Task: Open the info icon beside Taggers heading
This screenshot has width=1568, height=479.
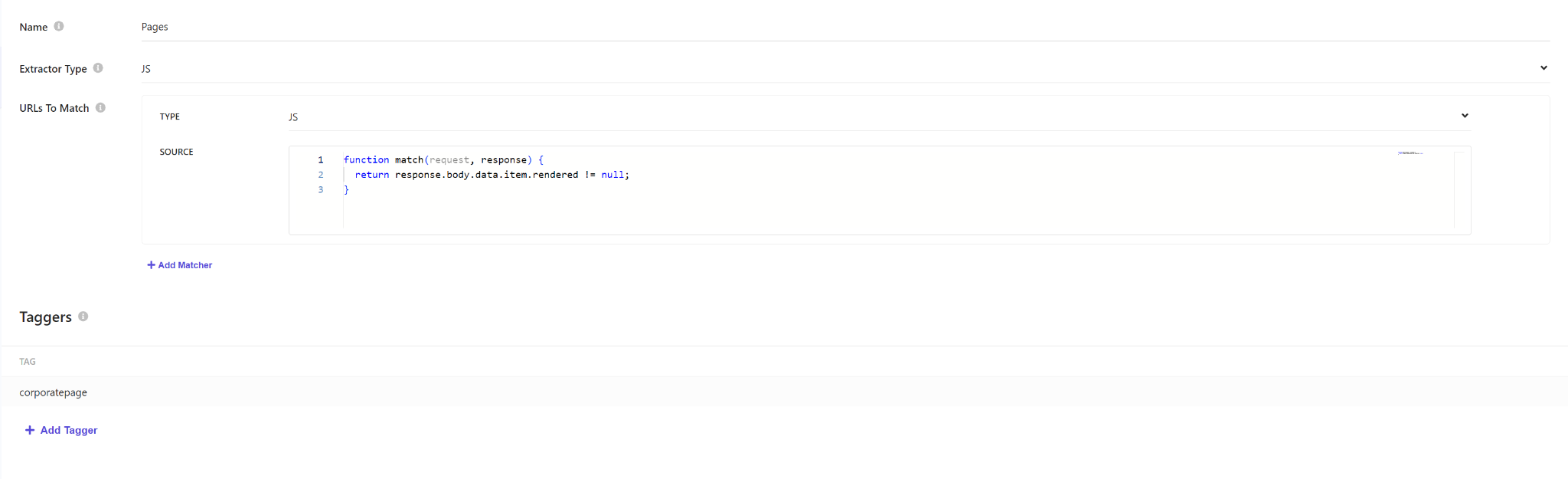Action: coord(83,317)
